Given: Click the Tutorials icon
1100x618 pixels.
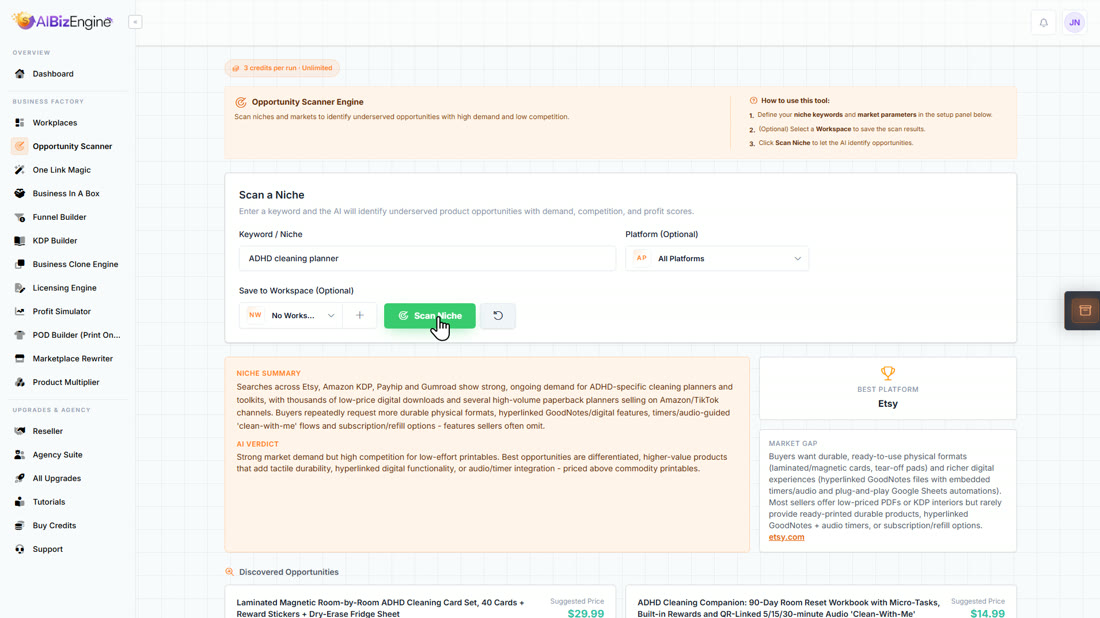Looking at the screenshot, I should (20, 502).
